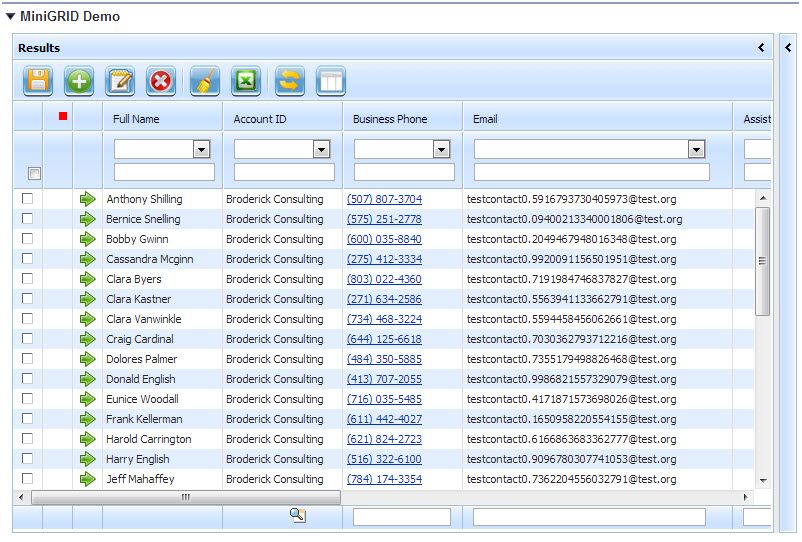802x542 pixels.
Task: Click the magnifier icon in grid footer
Action: tap(296, 514)
